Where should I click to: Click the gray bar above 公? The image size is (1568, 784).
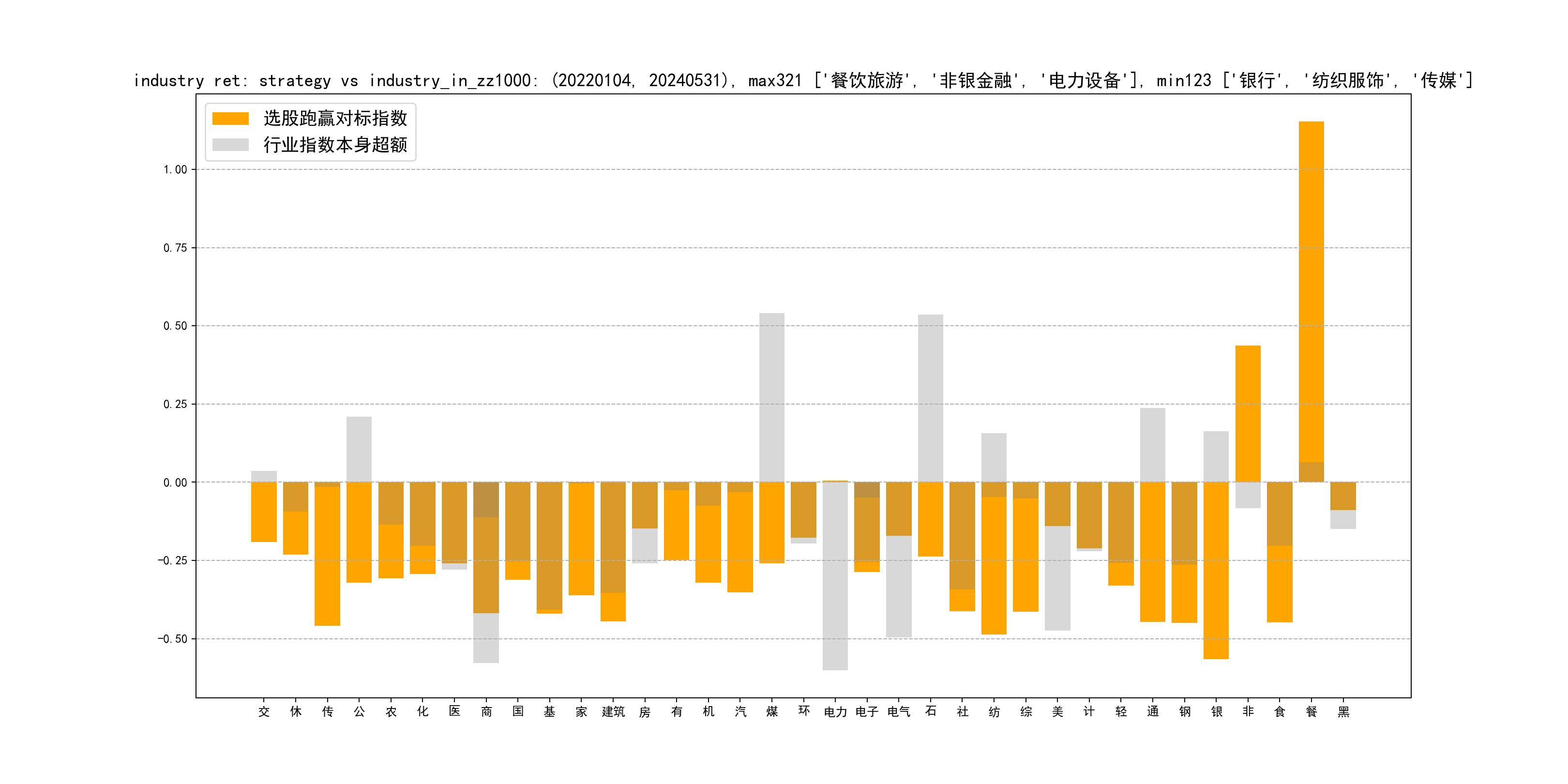click(359, 449)
